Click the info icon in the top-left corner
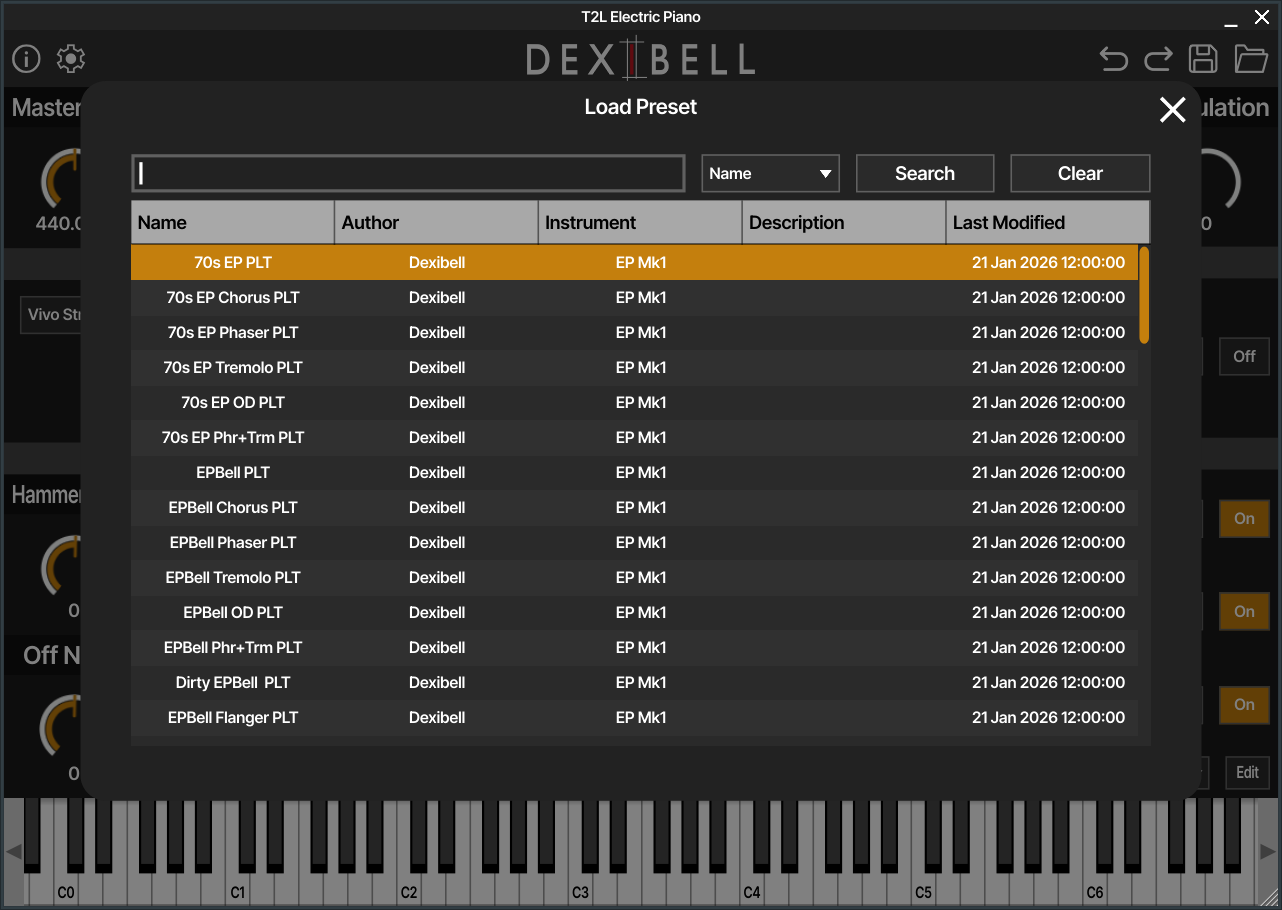The image size is (1282, 910). click(26, 59)
